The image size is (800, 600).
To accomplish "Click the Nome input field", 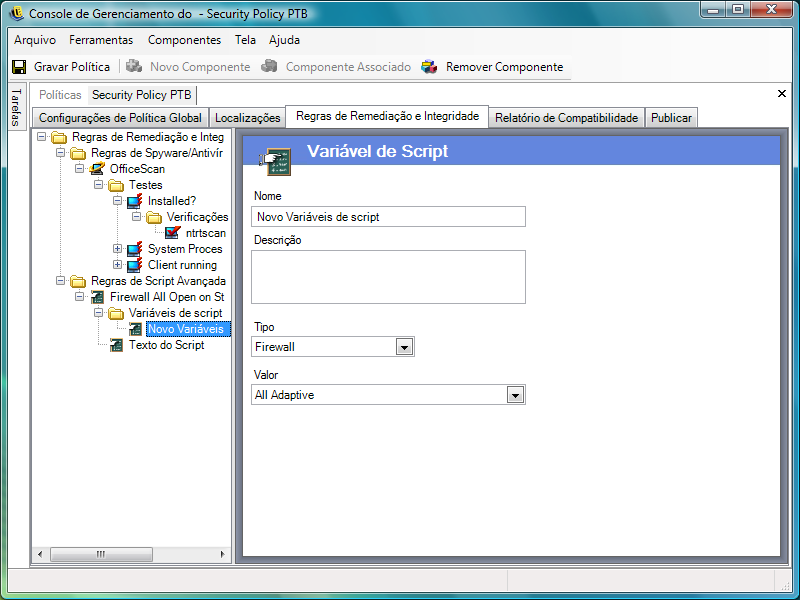I will click(388, 217).
